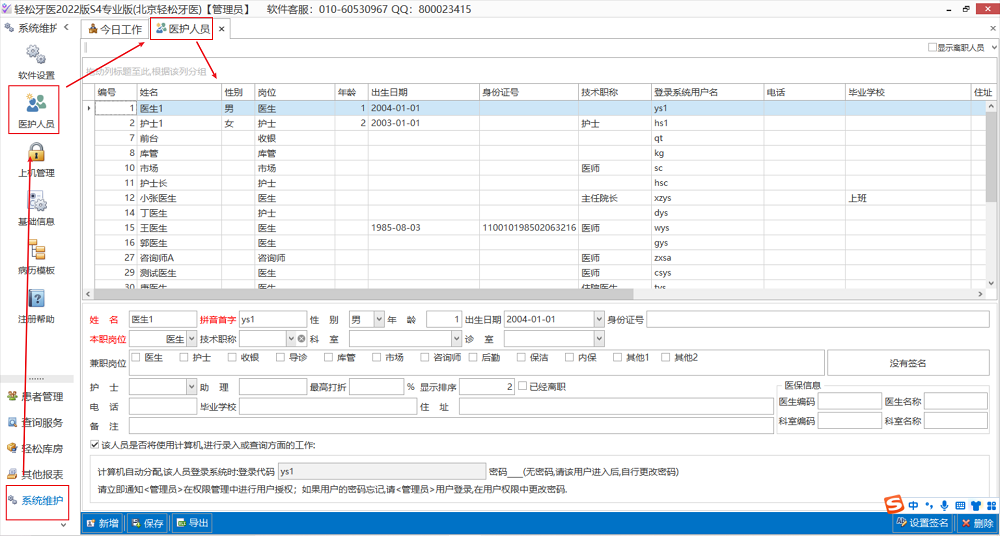This screenshot has width=1000, height=536.
Task: Click the Sogou input method S icon
Action: click(x=895, y=504)
